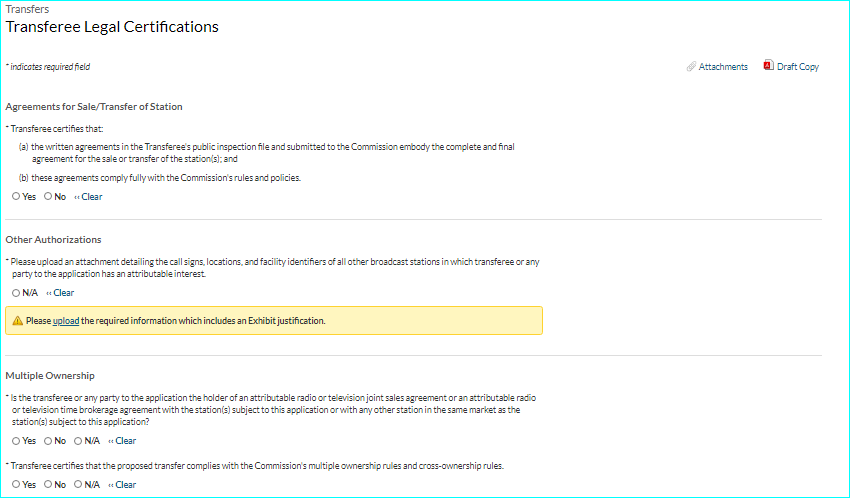Click the paperclip Attachments icon
The height and width of the screenshot is (498, 850).
pyautogui.click(x=691, y=67)
